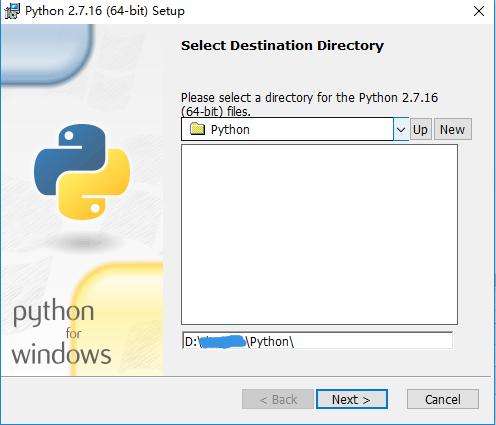The image size is (496, 425).
Task: Close the Python Setup window
Action: [479, 11]
